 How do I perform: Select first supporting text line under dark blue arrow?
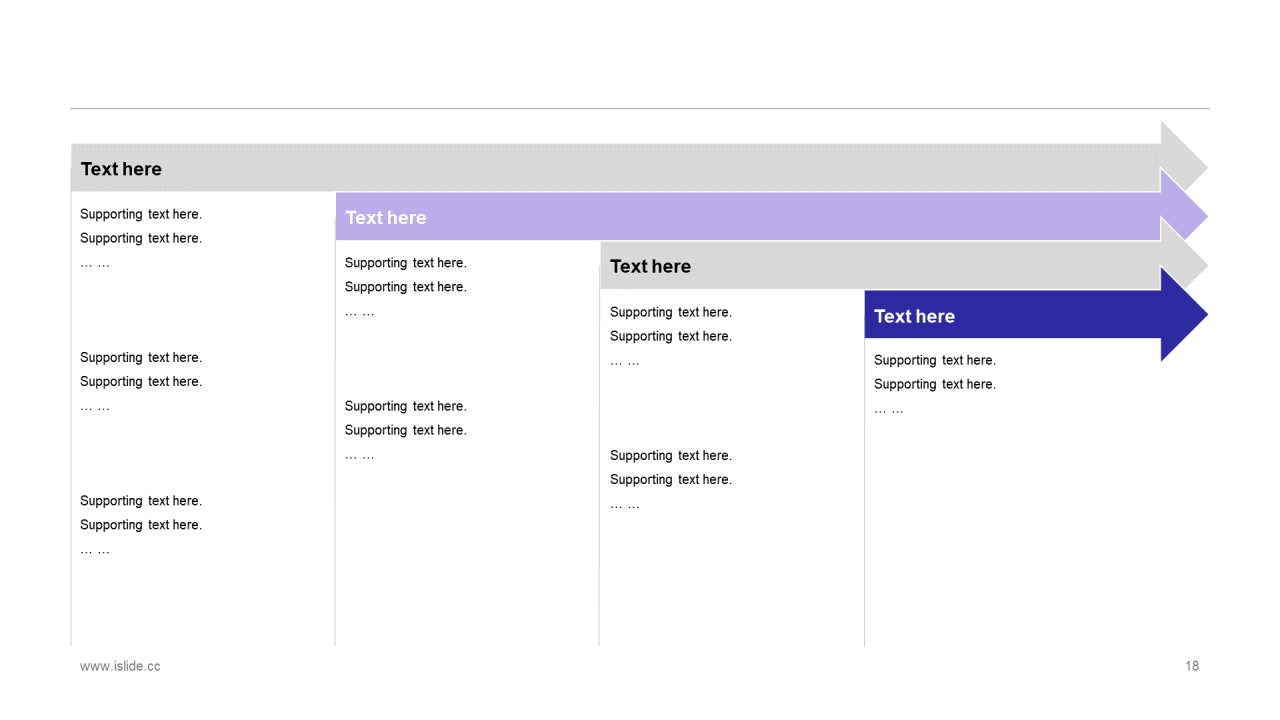pos(935,360)
